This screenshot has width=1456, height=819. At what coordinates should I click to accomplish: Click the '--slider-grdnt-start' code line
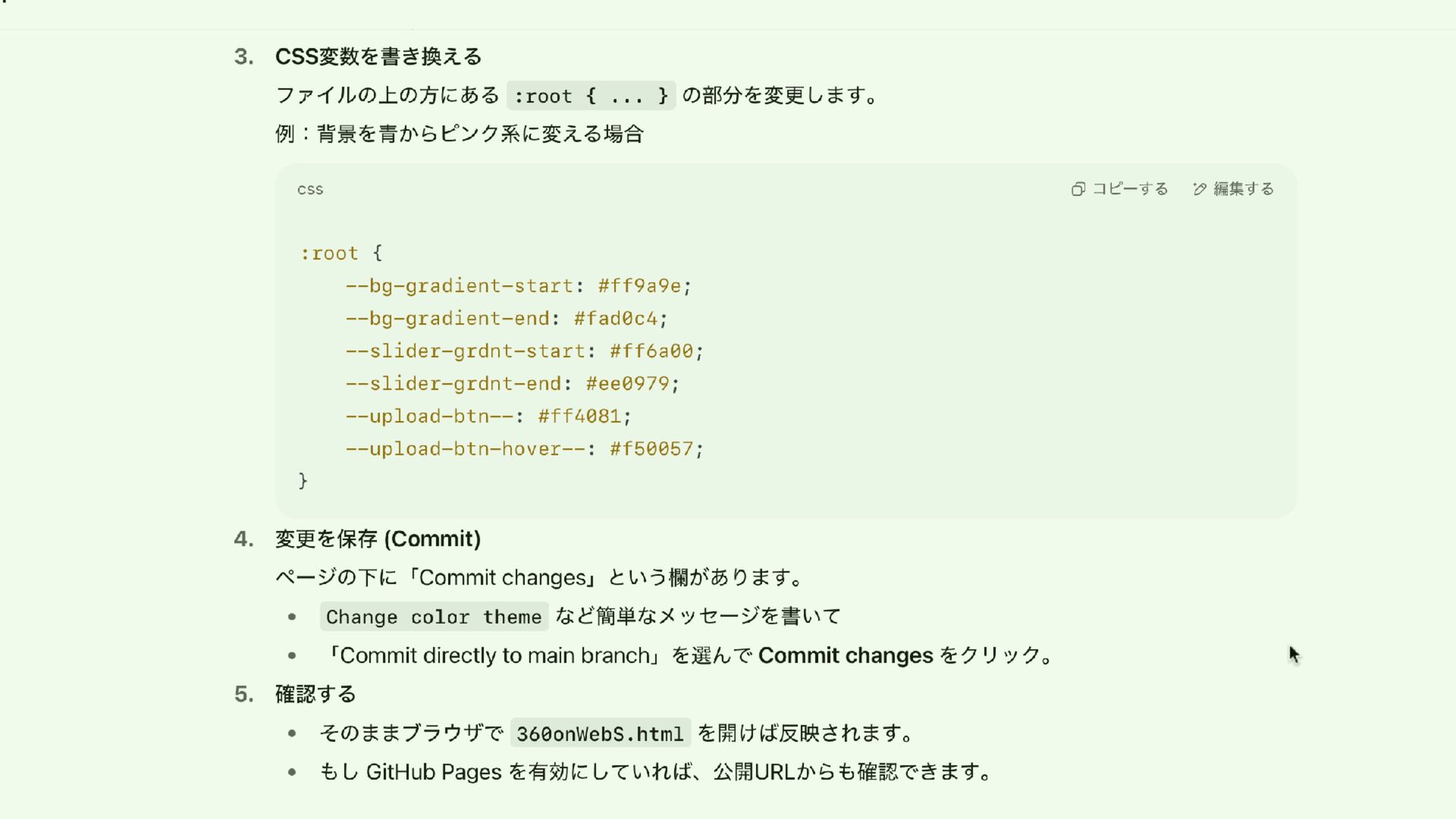click(525, 351)
